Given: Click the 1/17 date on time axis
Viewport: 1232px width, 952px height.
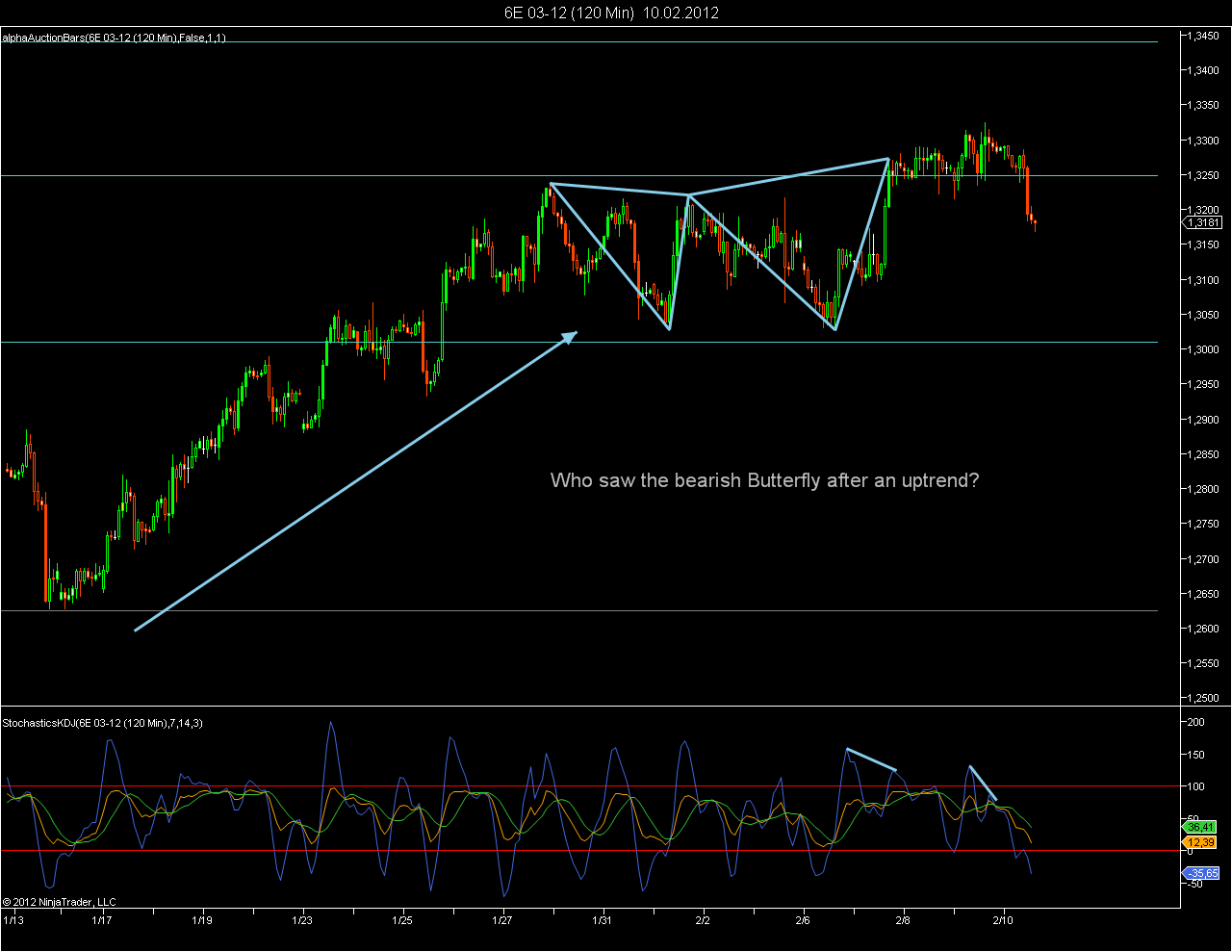Looking at the screenshot, I should [x=101, y=921].
